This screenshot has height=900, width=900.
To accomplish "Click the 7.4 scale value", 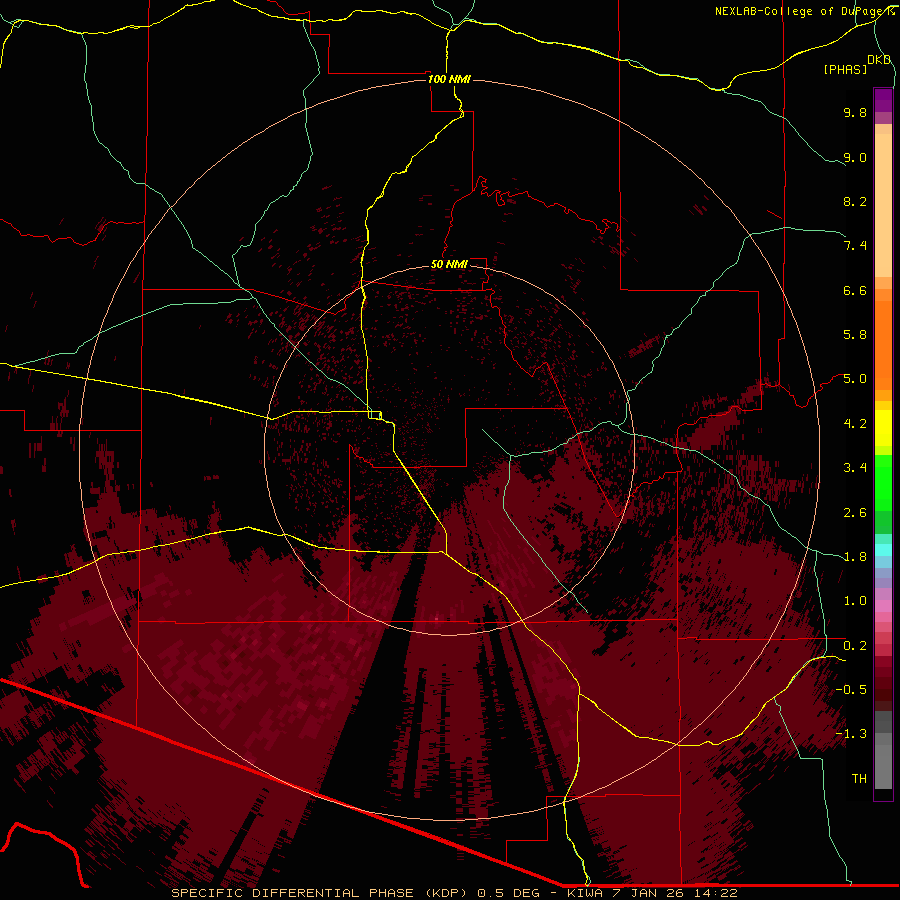I will pos(855,246).
